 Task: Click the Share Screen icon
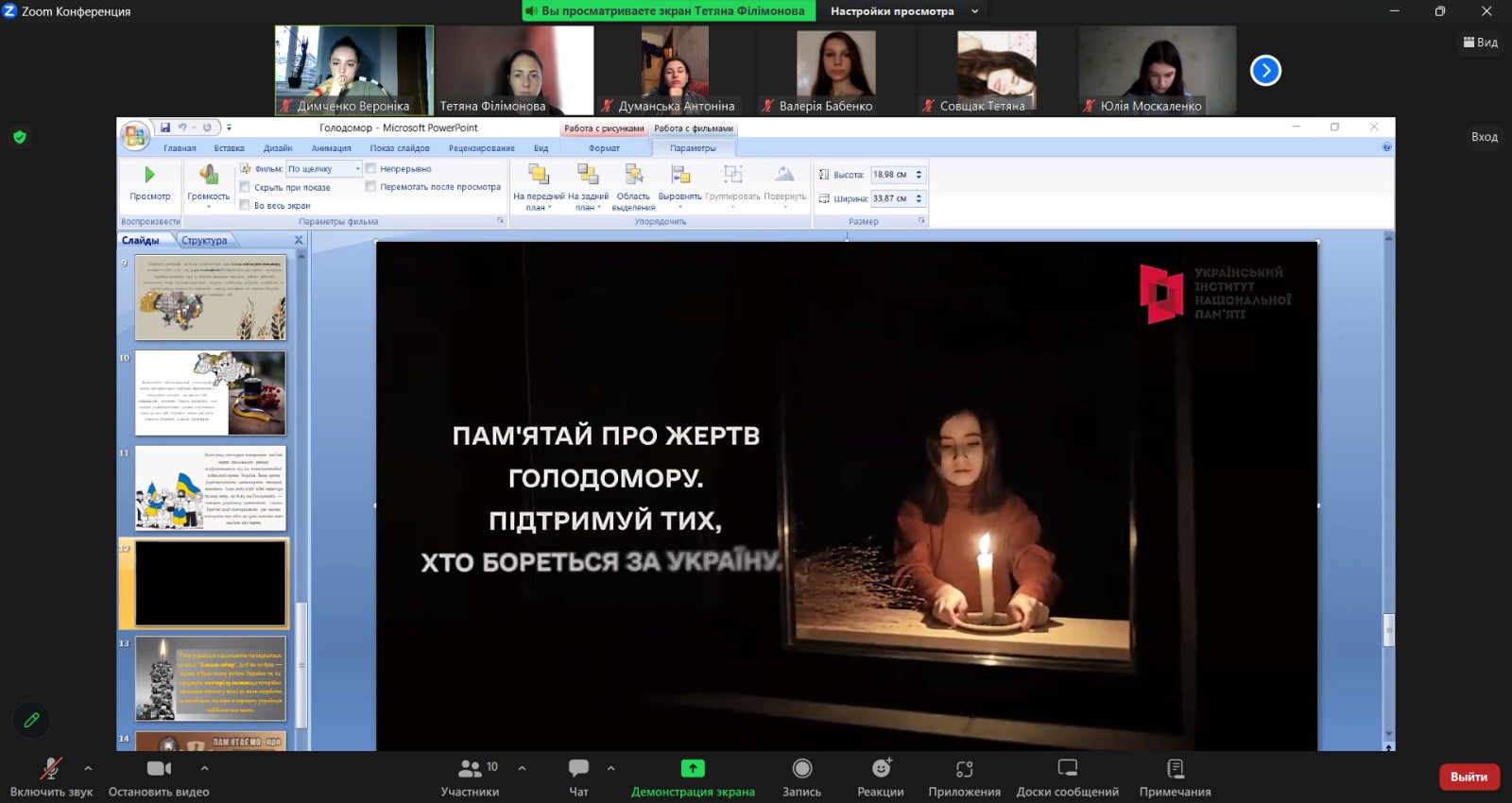coord(693,768)
